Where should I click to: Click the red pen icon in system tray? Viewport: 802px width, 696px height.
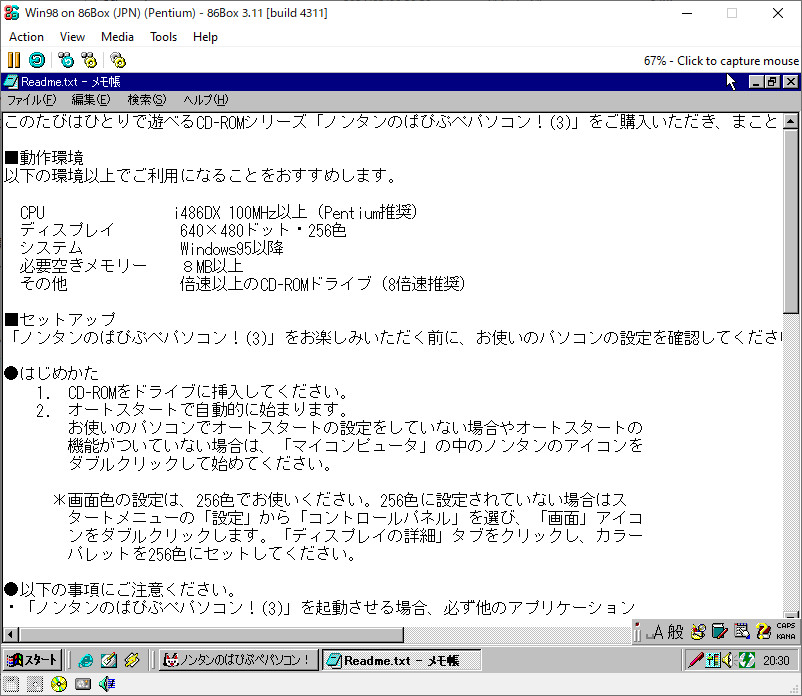pyautogui.click(x=695, y=660)
